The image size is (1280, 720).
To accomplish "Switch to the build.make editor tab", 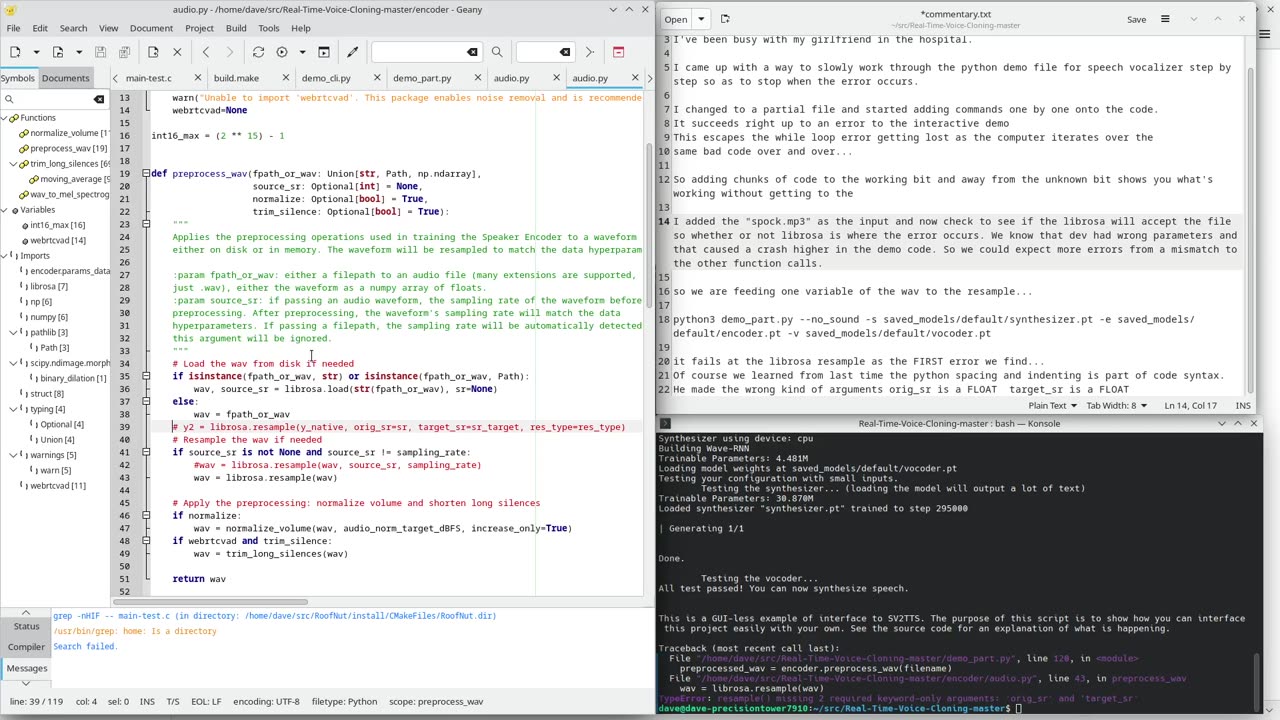I will point(236,78).
